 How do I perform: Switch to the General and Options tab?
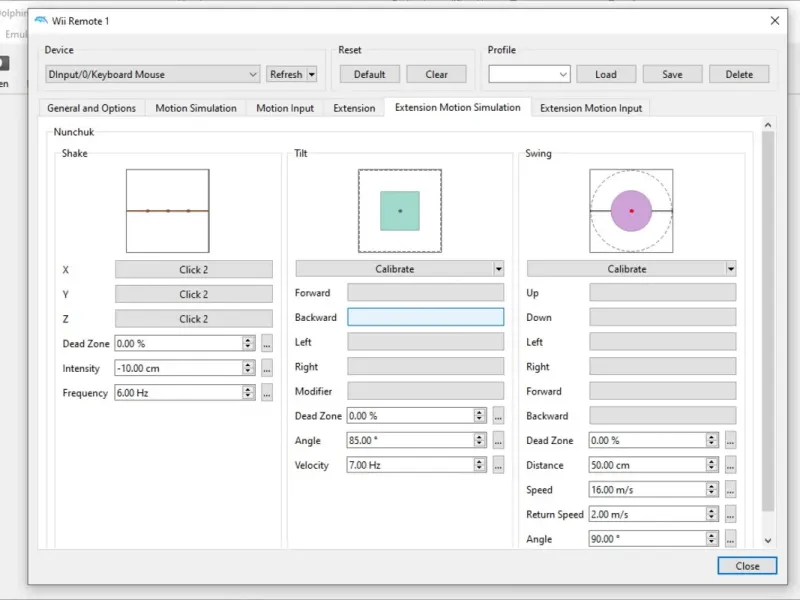[91, 108]
